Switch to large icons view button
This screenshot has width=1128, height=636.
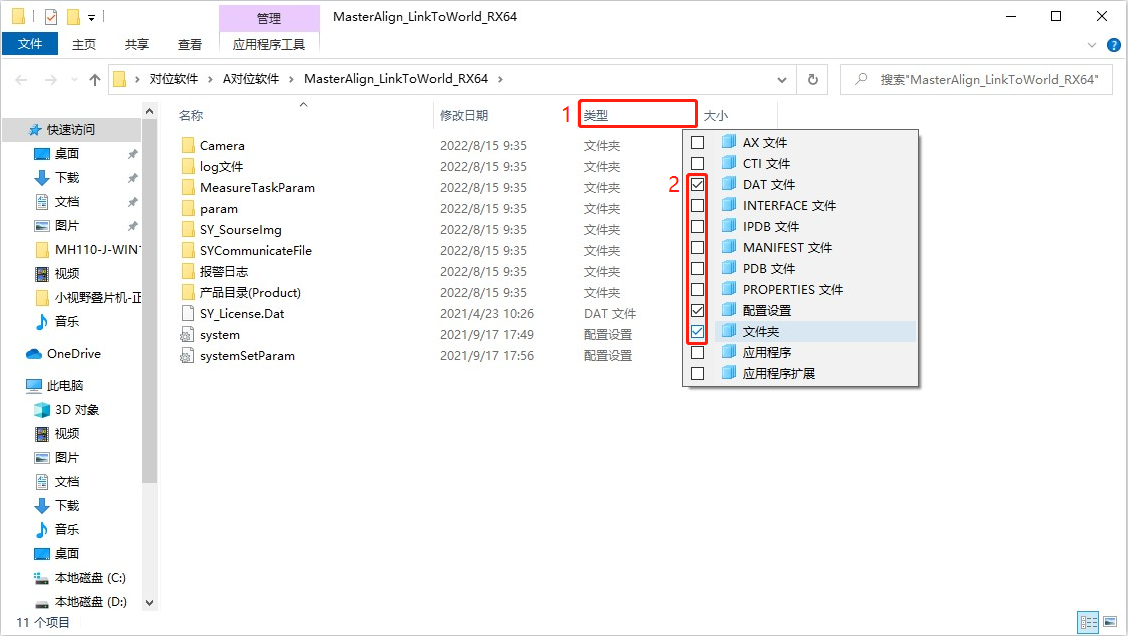point(1110,622)
